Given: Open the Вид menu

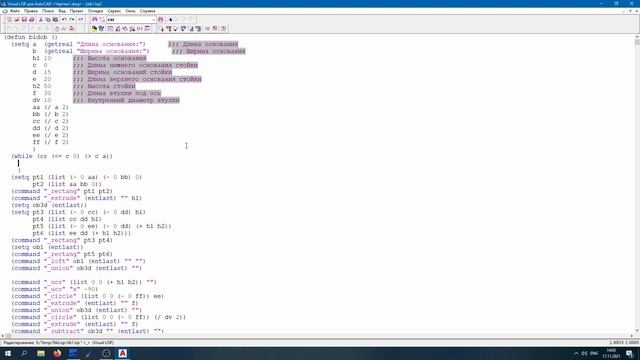Looking at the screenshot, I should 62,11.
